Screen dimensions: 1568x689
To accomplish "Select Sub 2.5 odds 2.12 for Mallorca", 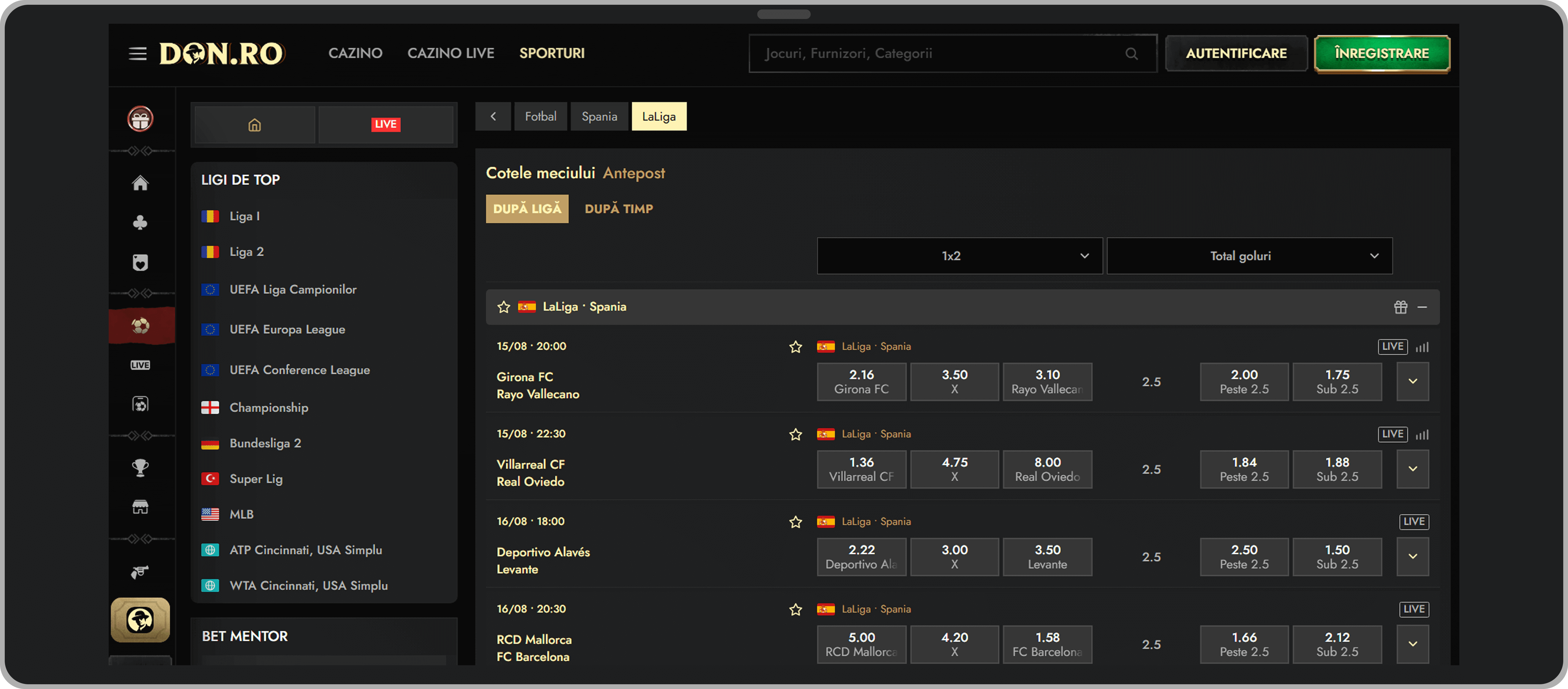I will pyautogui.click(x=1337, y=644).
